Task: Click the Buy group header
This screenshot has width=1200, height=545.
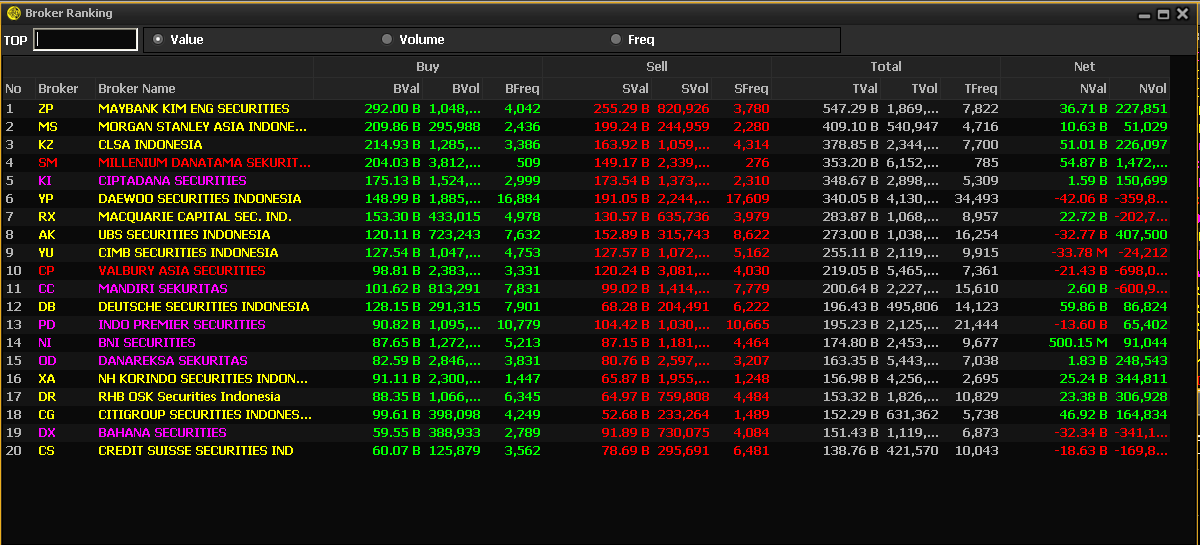Action: pyautogui.click(x=428, y=67)
